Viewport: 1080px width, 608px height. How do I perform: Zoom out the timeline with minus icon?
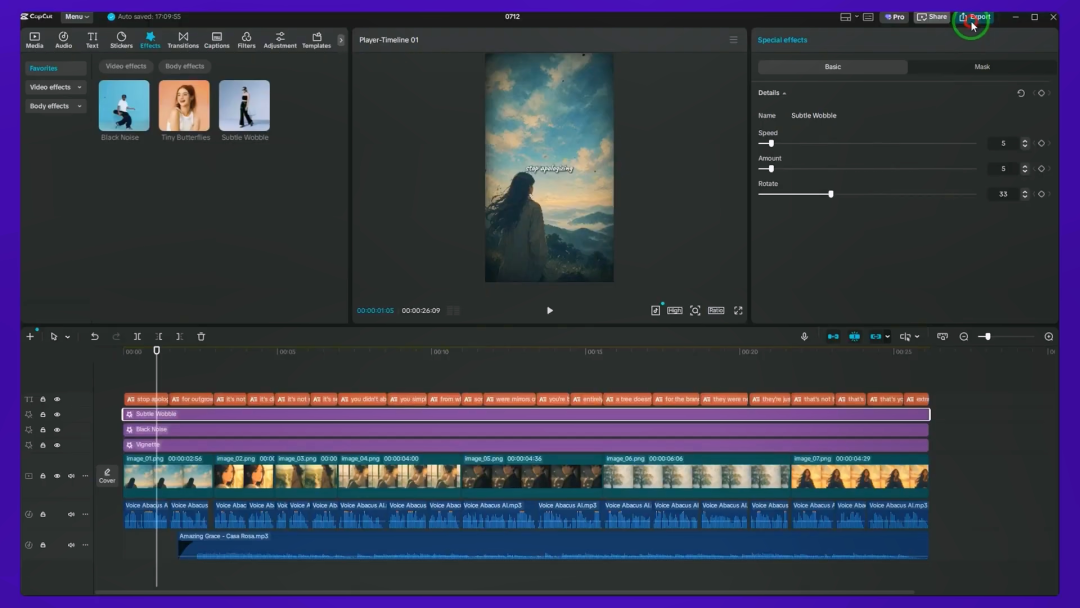964,337
